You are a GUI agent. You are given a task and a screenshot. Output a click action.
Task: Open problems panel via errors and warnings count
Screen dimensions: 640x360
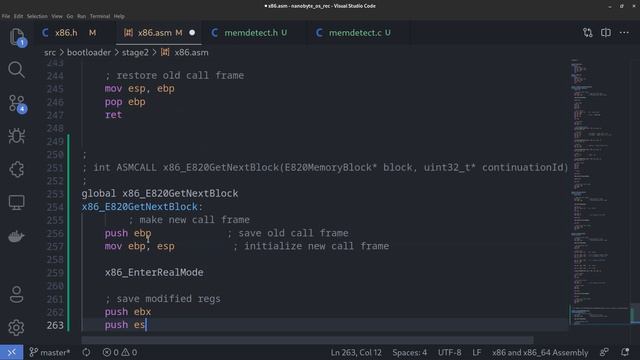pos(120,352)
